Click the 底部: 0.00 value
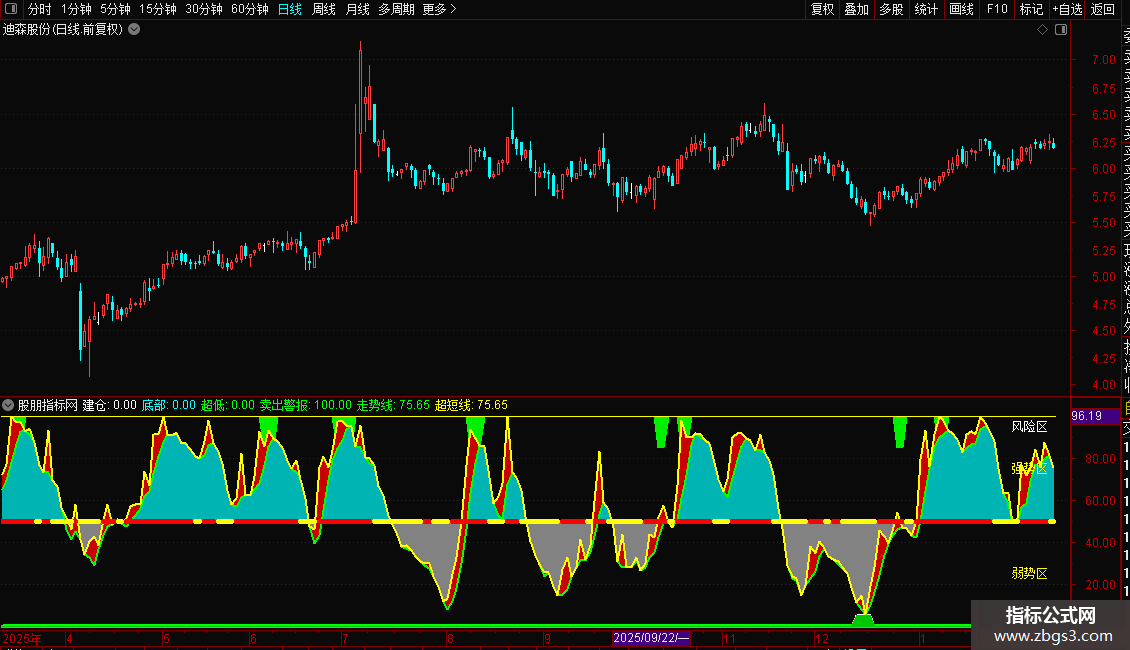1130x650 pixels. click(x=169, y=405)
